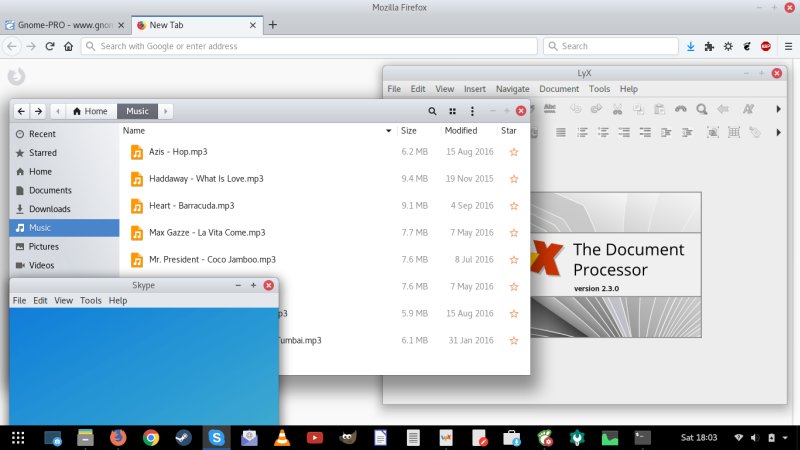Open GIMP from the taskbar
The height and width of the screenshot is (450, 800).
[347, 438]
